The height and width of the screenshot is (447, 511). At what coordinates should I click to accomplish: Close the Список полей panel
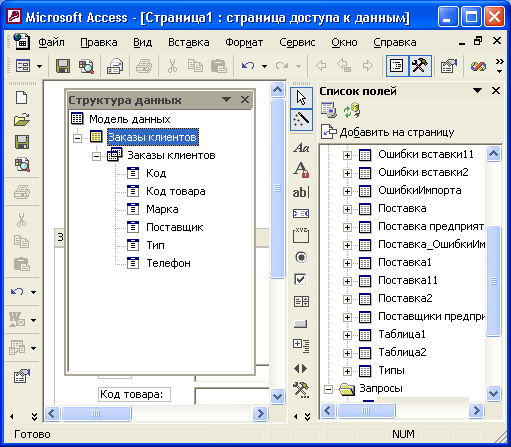click(x=496, y=90)
